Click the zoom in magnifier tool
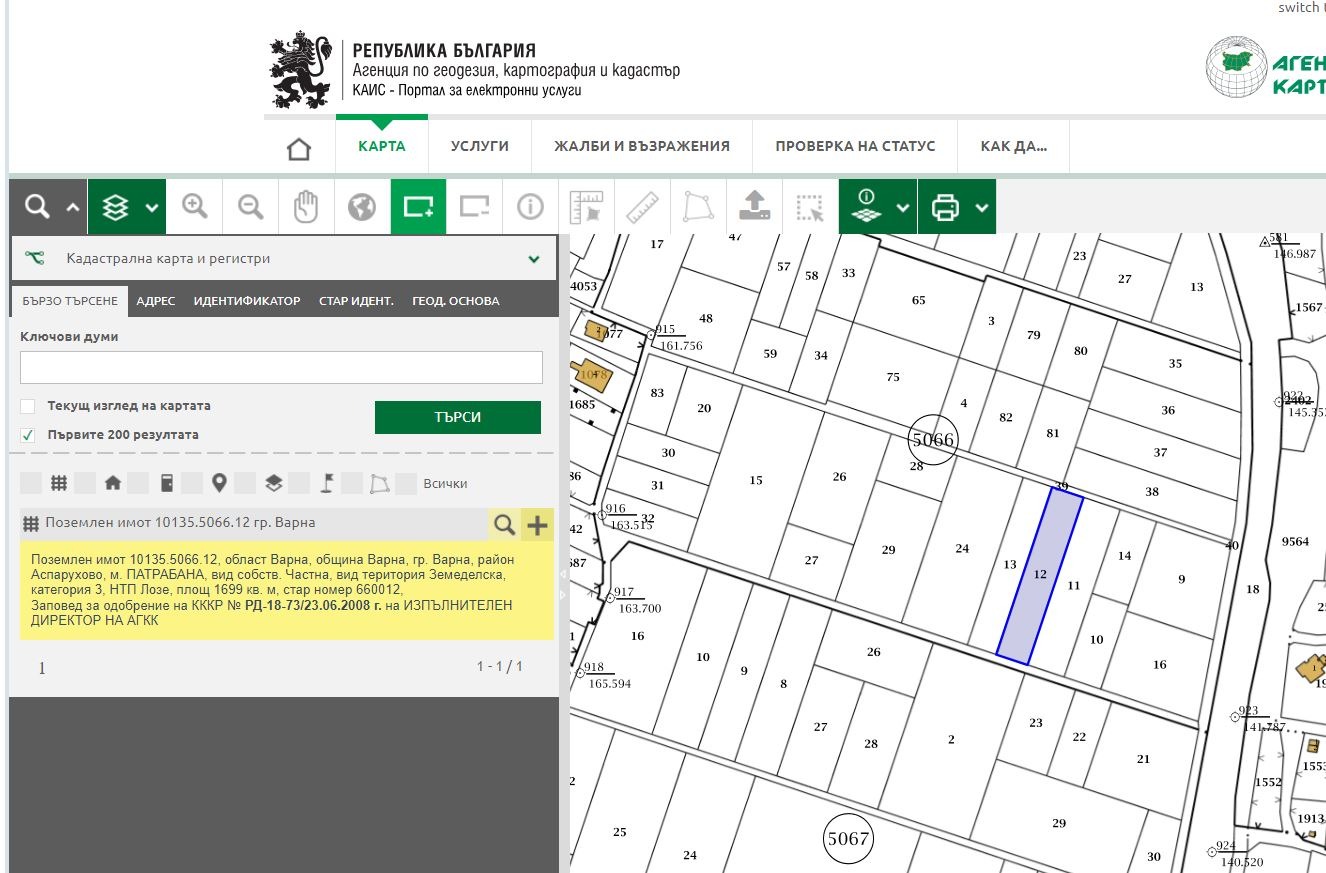Image resolution: width=1326 pixels, height=873 pixels. pyautogui.click(x=194, y=207)
